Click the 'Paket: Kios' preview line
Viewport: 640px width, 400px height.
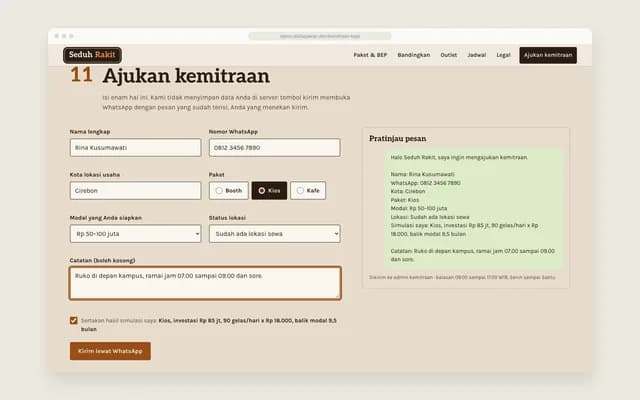pyautogui.click(x=404, y=200)
